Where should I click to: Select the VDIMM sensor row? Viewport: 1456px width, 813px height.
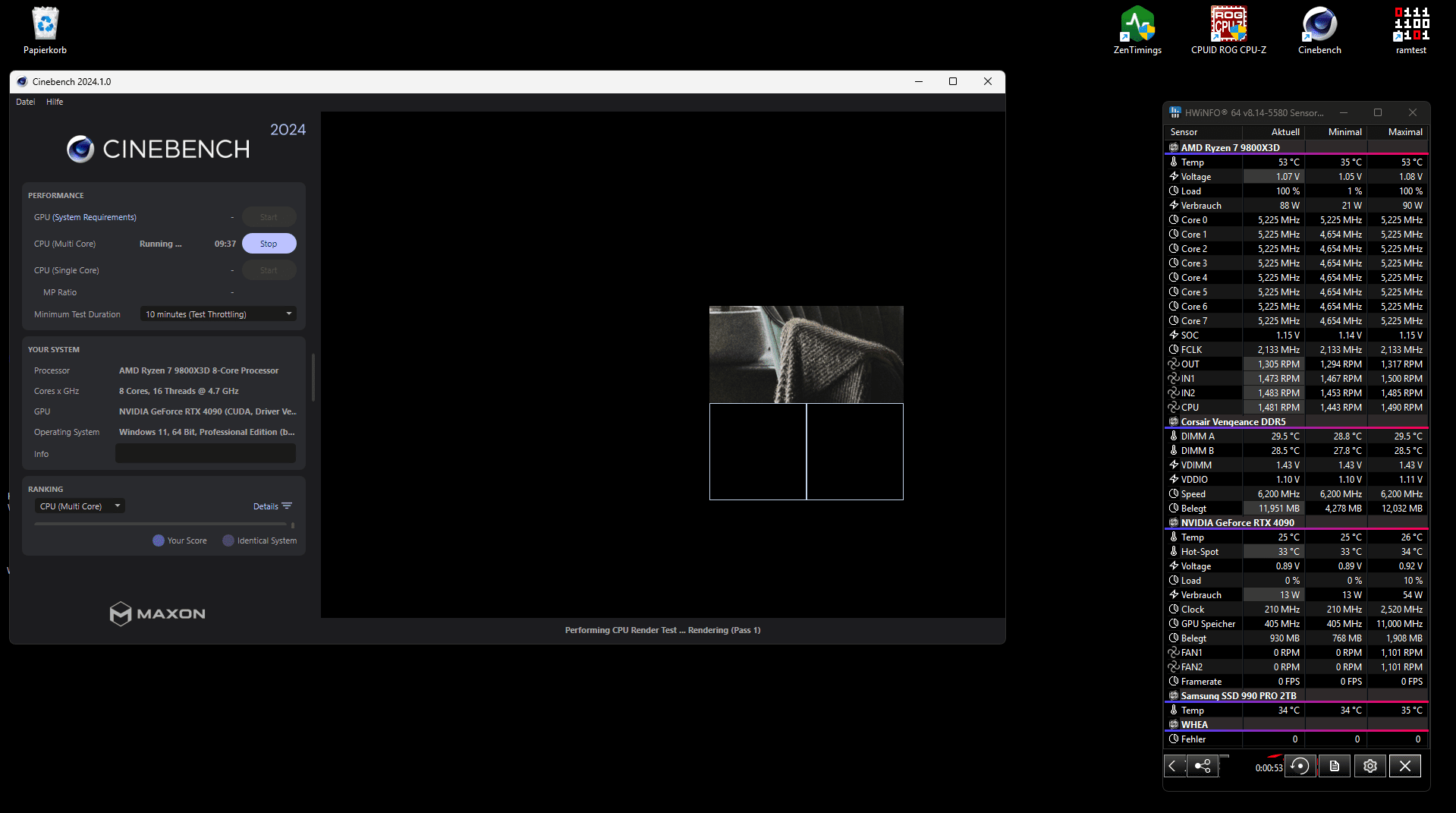coord(1297,465)
